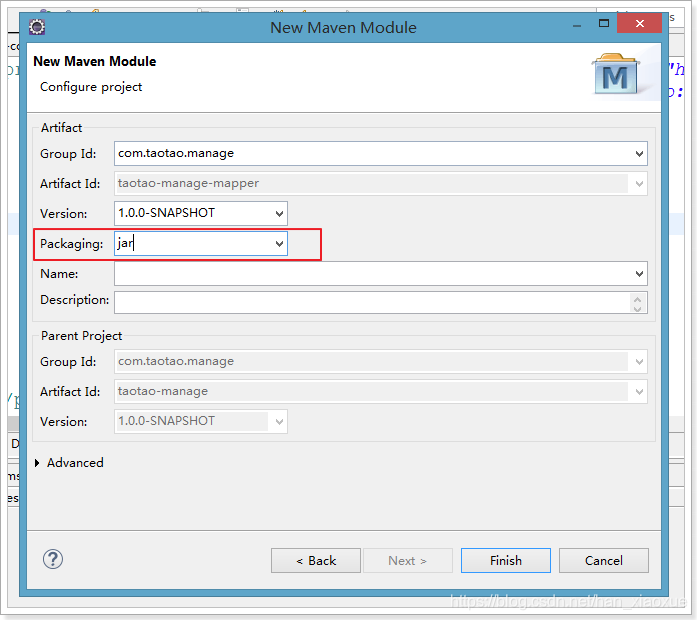Image resolution: width=697 pixels, height=620 pixels.
Task: Open the Packaging dropdown arrow
Action: [x=279, y=244]
